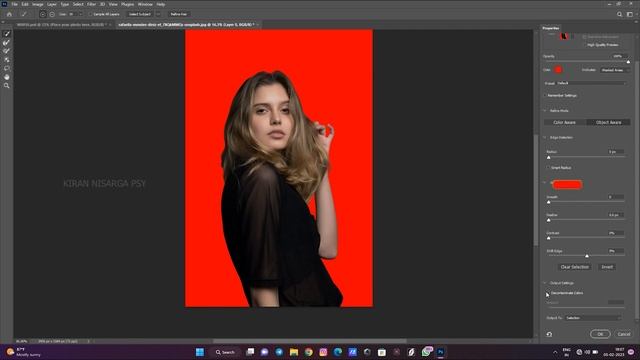
Task: Open File Explorer from the taskbar
Action: coord(294,352)
